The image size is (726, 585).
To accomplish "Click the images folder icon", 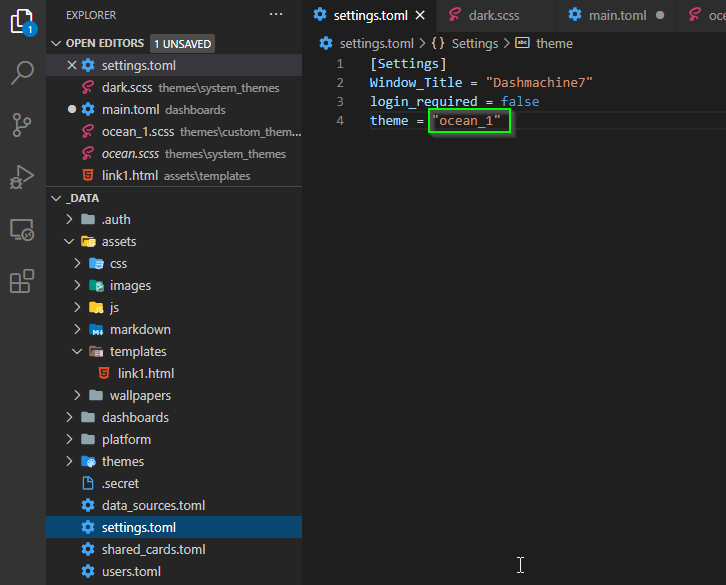I will 96,285.
